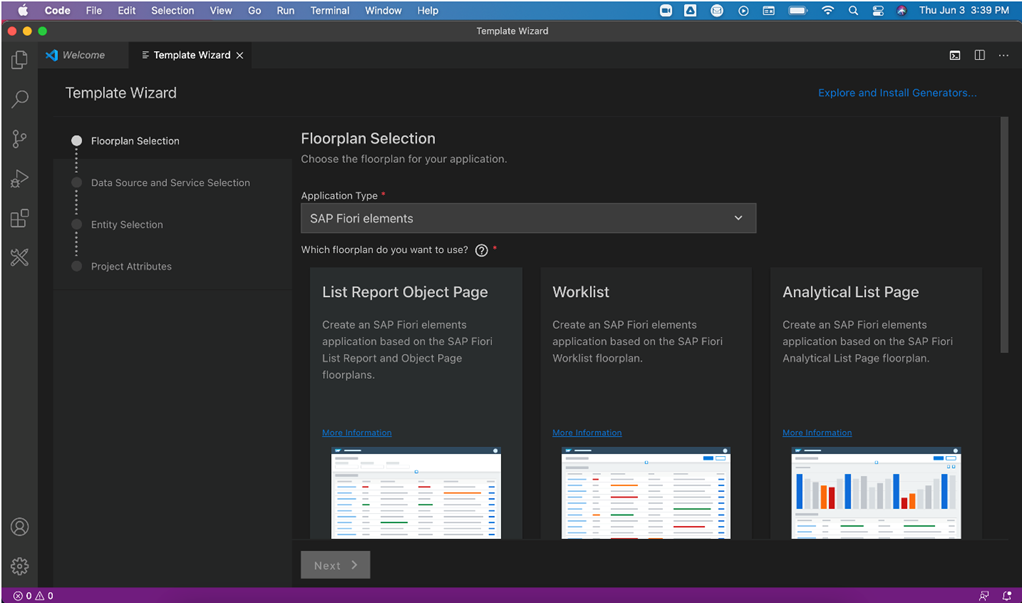This screenshot has width=1022, height=603.
Task: Click the feedback icon in status bar
Action: click(x=984, y=596)
